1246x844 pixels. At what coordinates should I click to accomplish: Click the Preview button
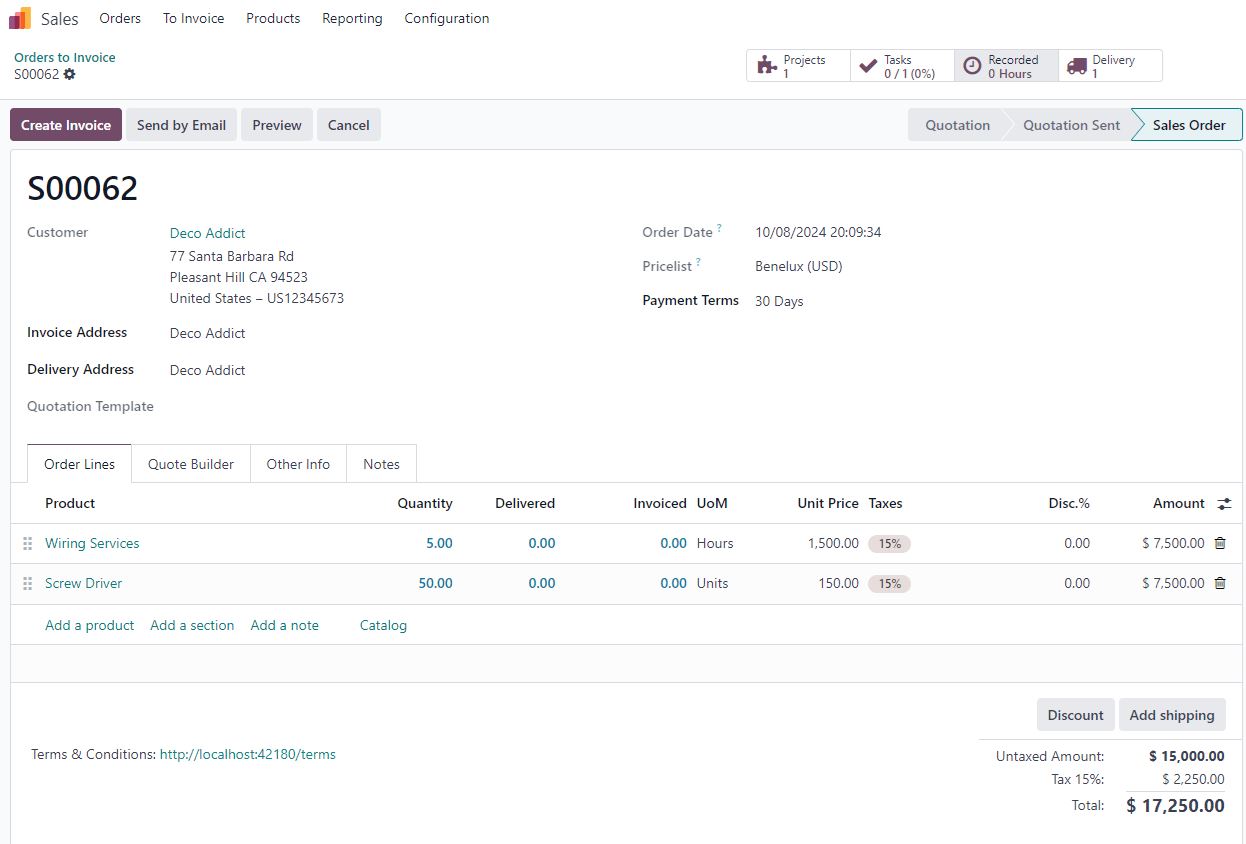(277, 125)
